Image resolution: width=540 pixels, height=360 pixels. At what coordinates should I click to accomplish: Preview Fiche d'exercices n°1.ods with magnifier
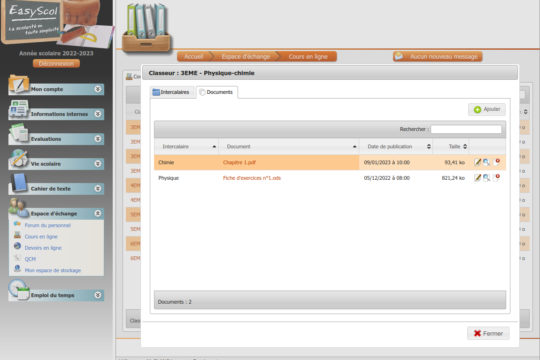[x=486, y=178]
